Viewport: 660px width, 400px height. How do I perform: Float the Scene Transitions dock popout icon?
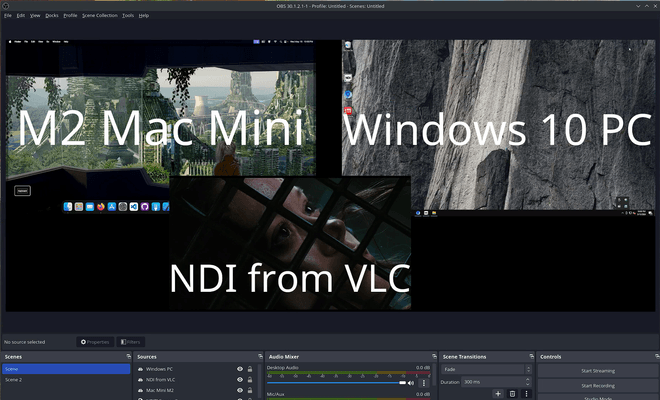(532, 357)
